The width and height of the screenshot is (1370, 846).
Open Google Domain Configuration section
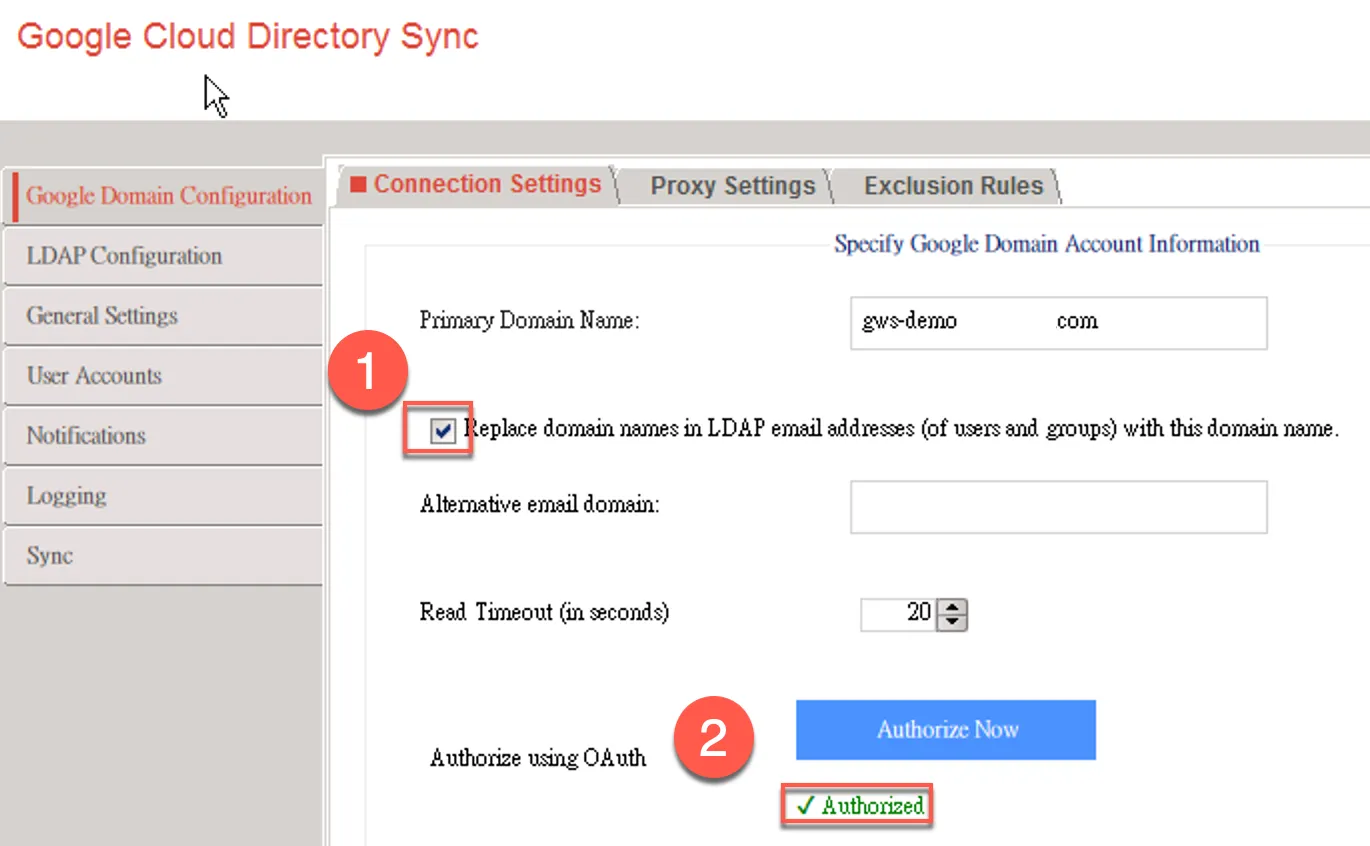(163, 196)
